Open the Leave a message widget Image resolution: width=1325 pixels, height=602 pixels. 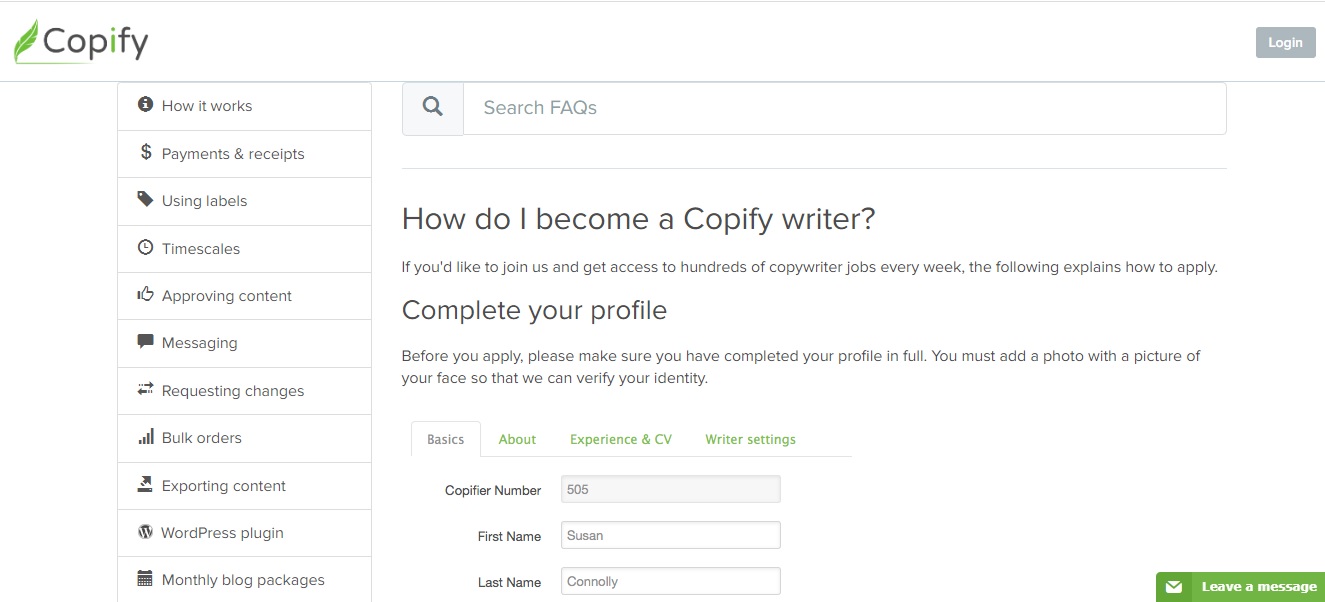[1240, 587]
